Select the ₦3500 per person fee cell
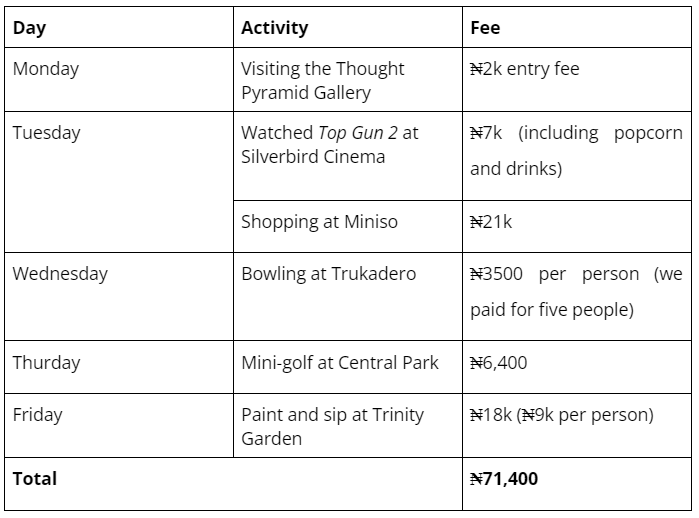 click(576, 291)
